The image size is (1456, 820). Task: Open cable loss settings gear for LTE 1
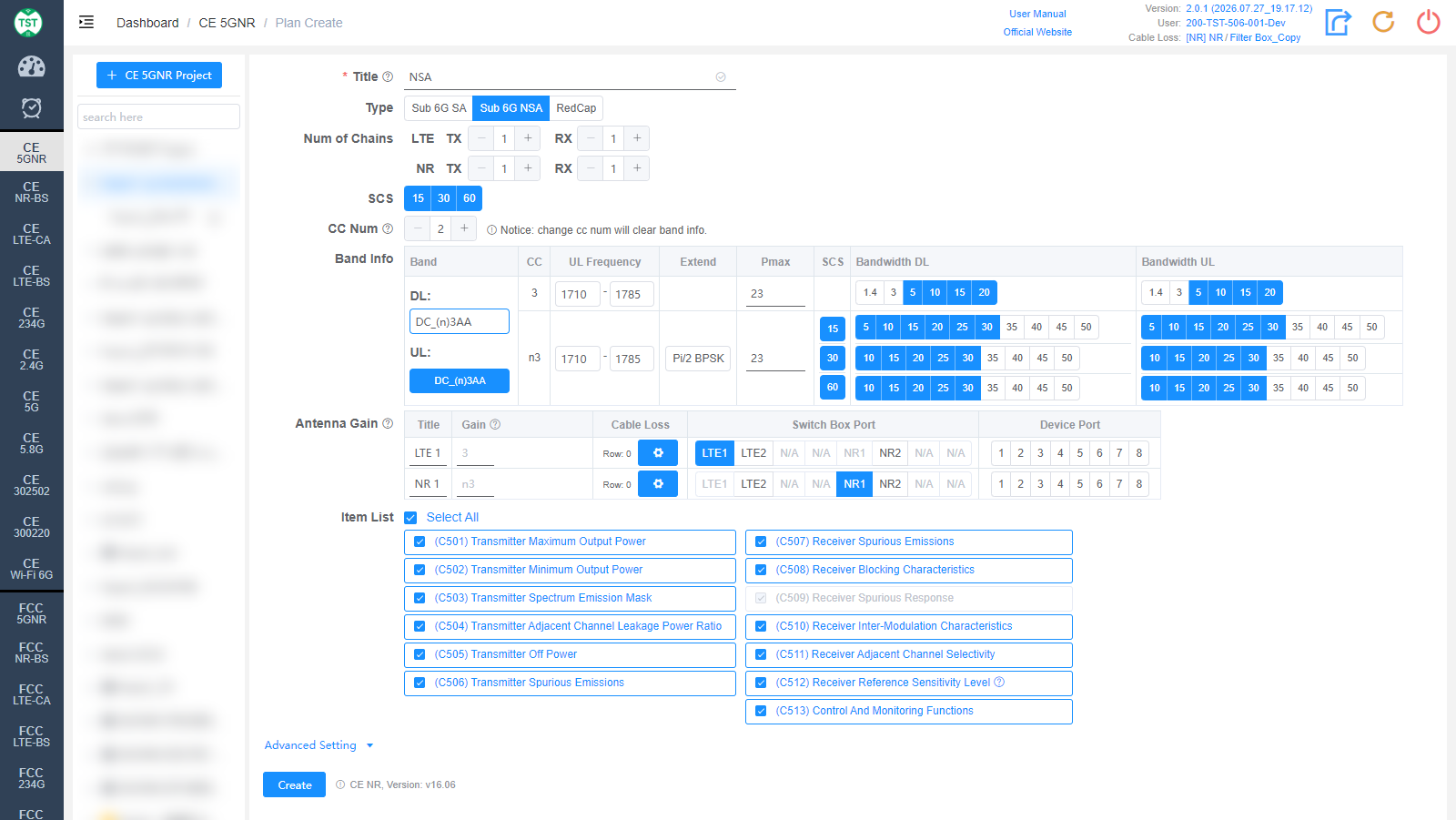point(658,452)
